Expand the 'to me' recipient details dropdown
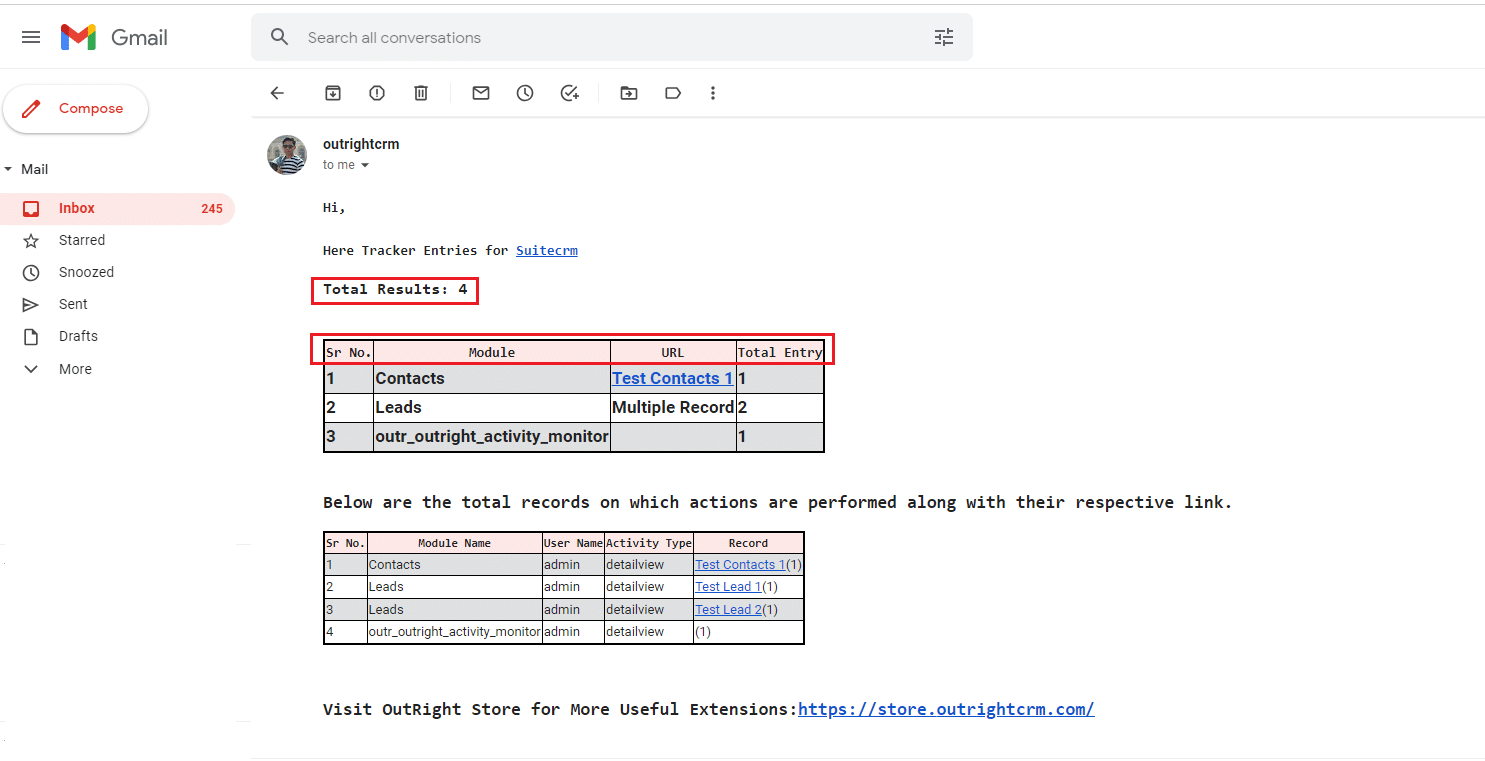The height and width of the screenshot is (761, 1485). tap(365, 165)
